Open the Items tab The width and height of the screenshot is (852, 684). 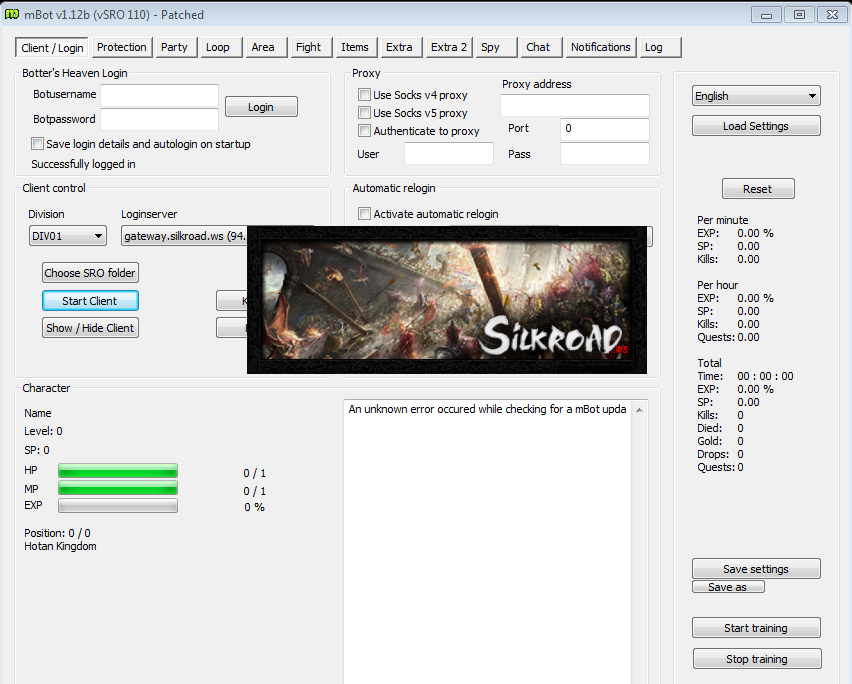pos(355,47)
